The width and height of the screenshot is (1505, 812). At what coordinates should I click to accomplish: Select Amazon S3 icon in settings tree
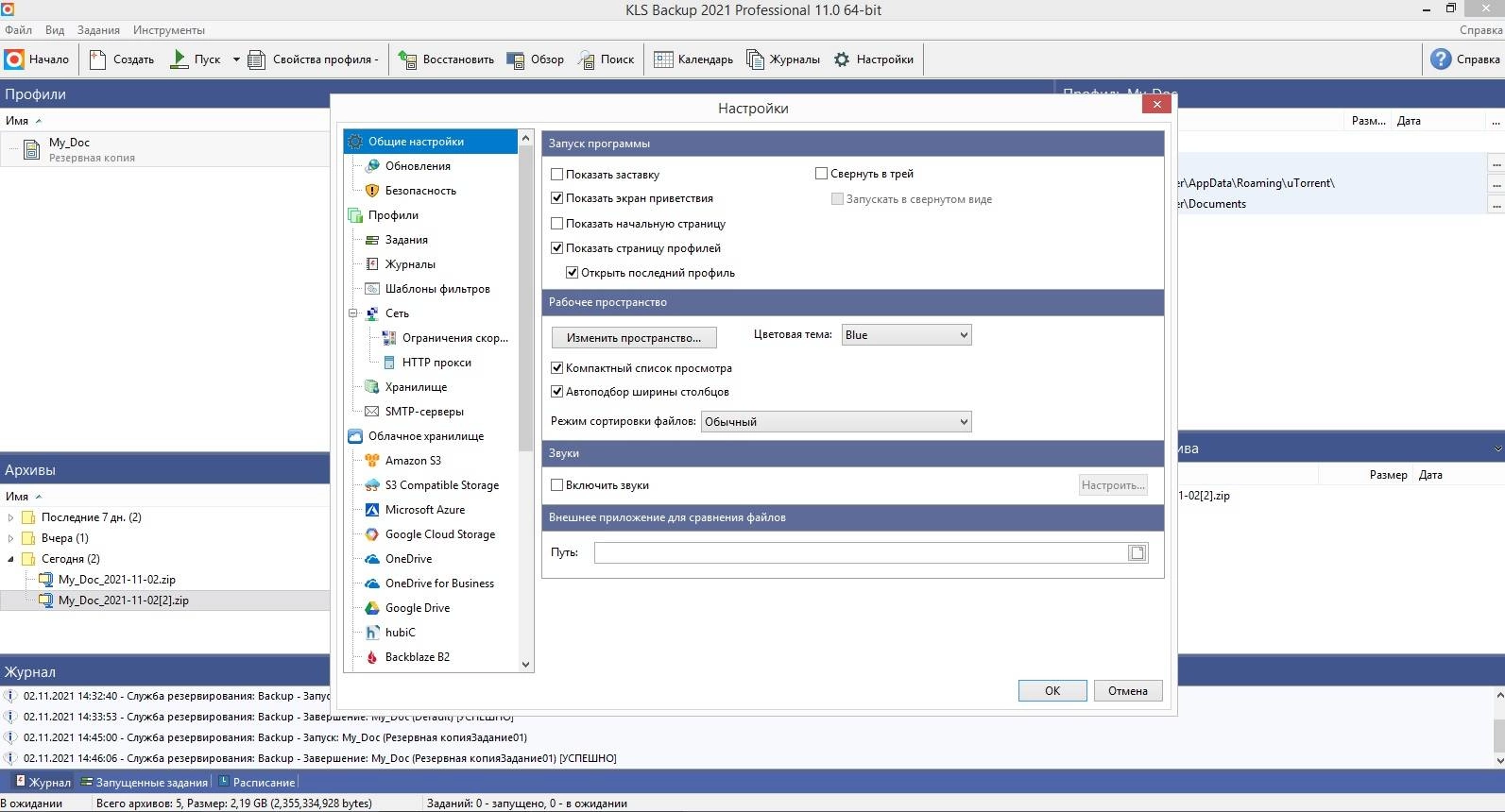[x=372, y=461]
